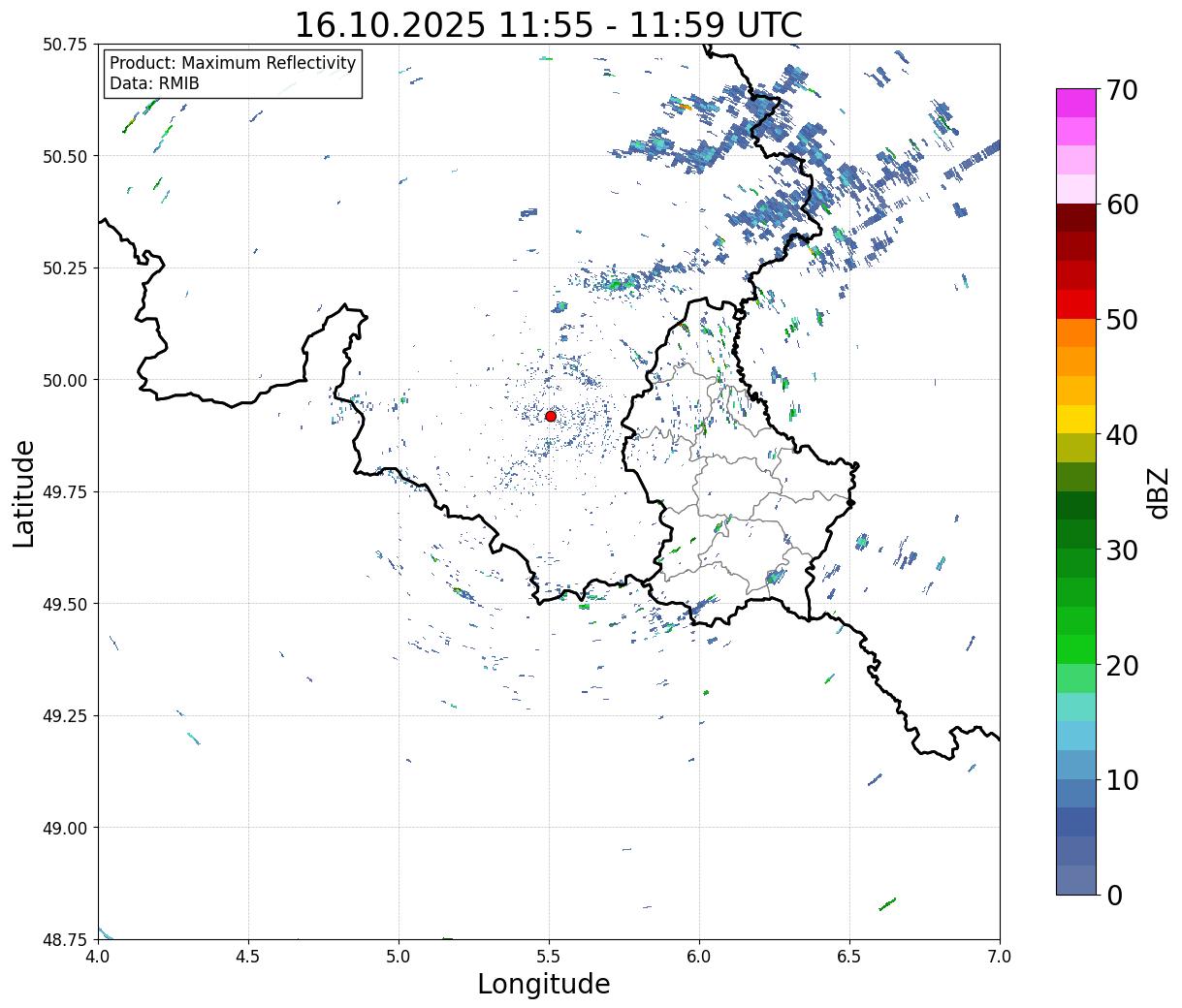Click the colorbar tick label '20'

pos(1121,665)
